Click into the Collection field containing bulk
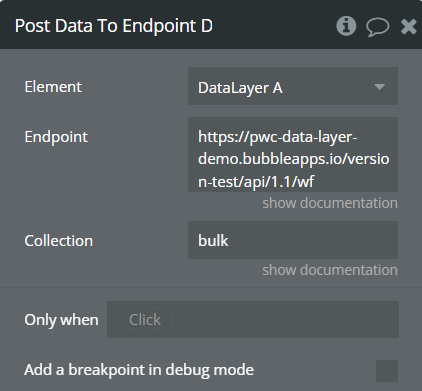This screenshot has width=422, height=391. click(x=293, y=240)
